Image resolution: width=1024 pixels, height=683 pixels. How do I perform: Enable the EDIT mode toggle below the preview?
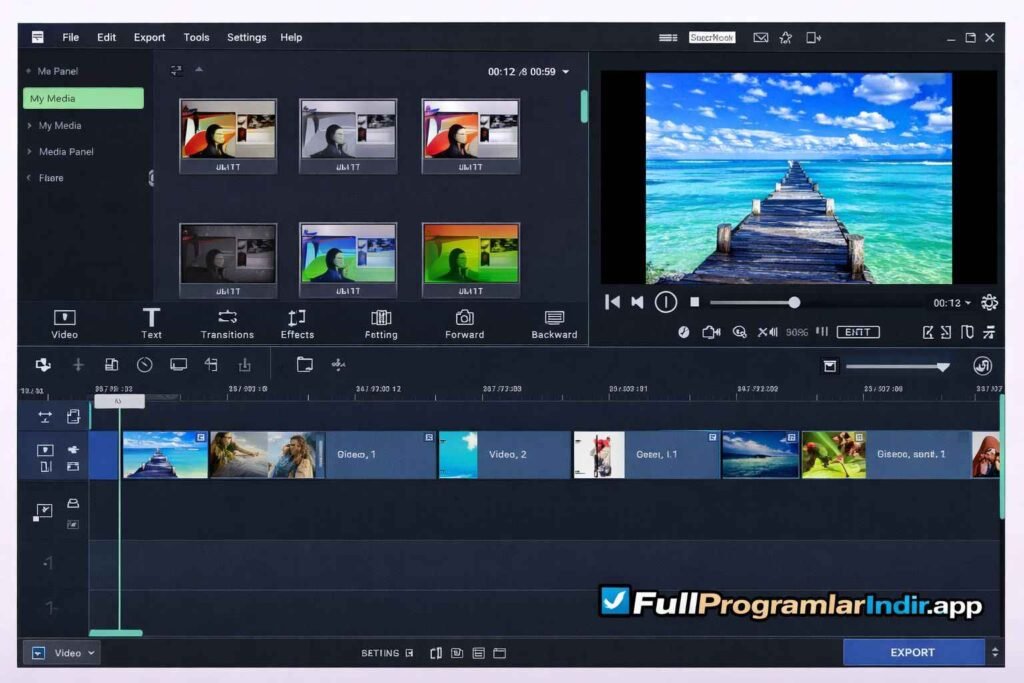click(x=857, y=331)
